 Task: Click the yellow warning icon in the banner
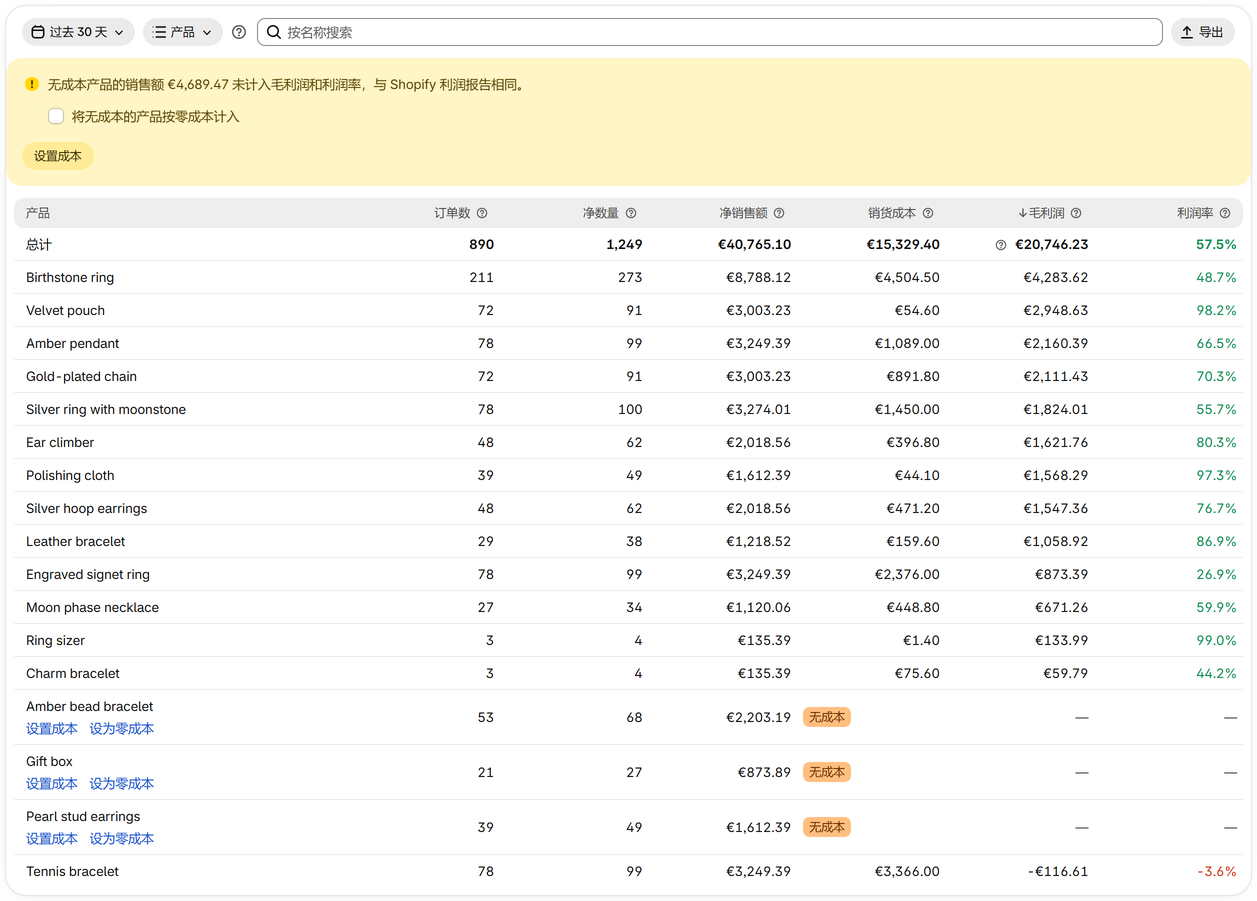tap(32, 85)
